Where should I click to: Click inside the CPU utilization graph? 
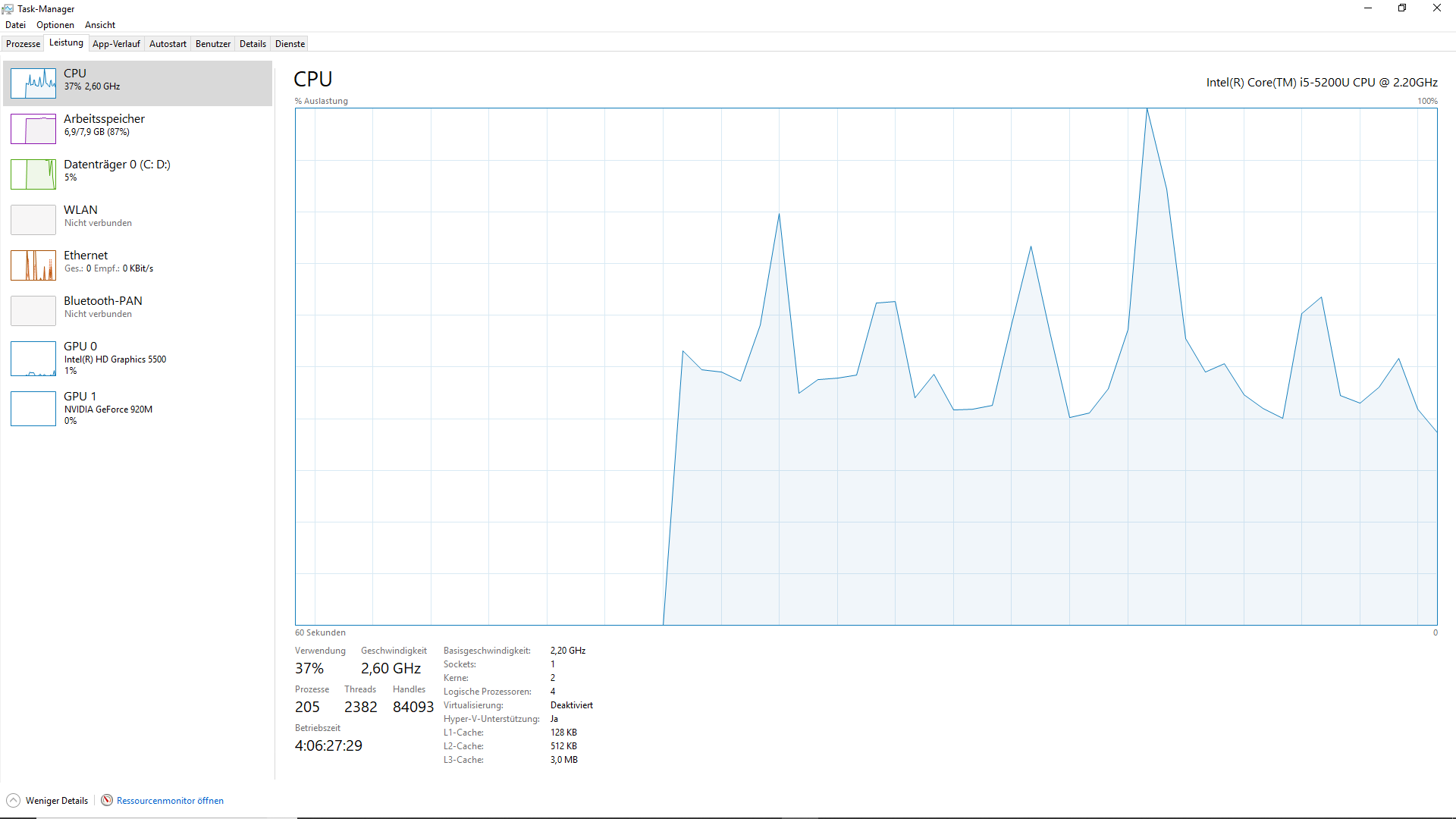tap(865, 366)
